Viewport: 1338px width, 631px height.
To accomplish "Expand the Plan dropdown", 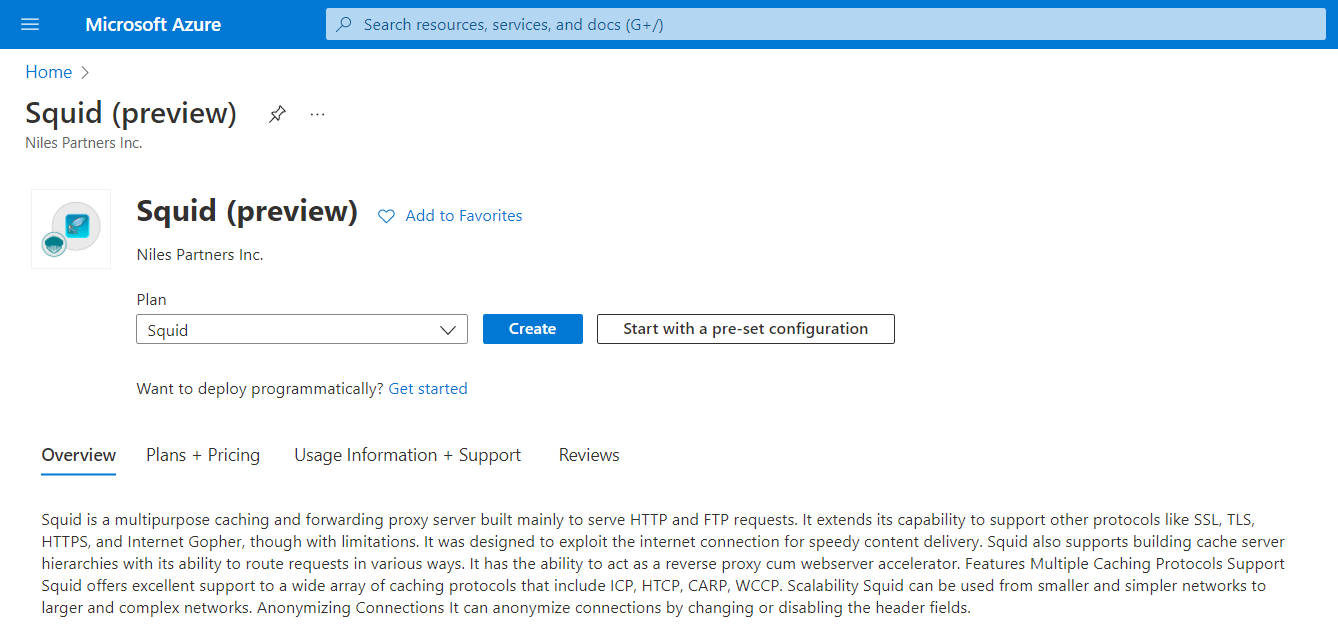I will pos(302,328).
